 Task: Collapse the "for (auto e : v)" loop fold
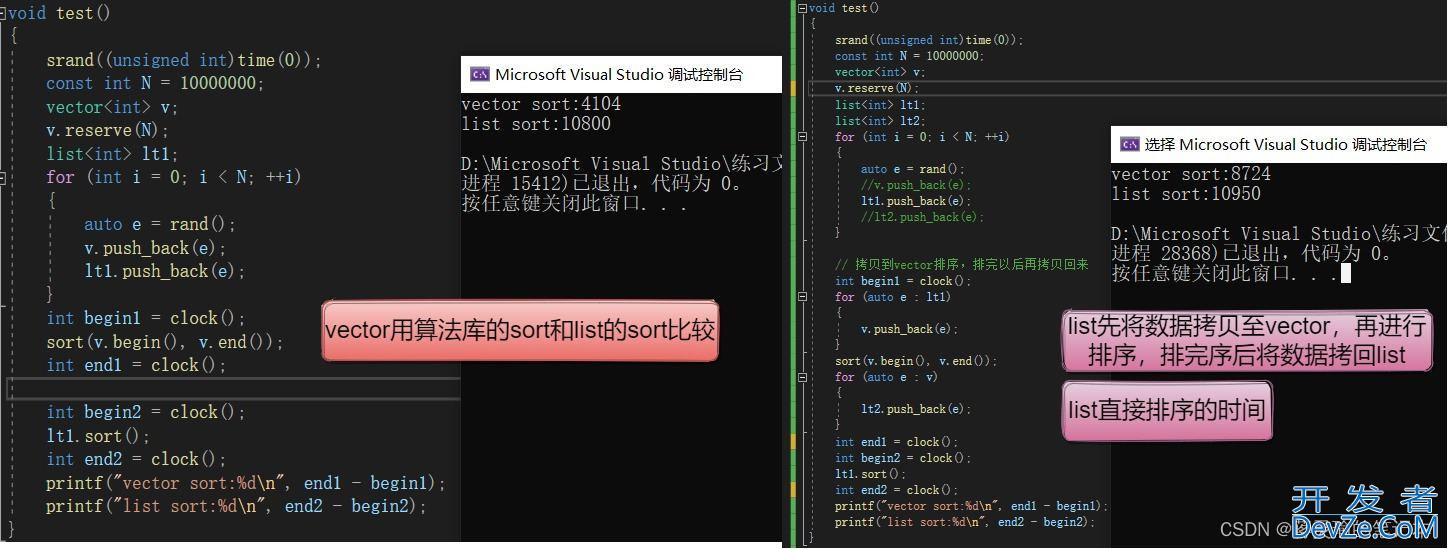pos(801,377)
